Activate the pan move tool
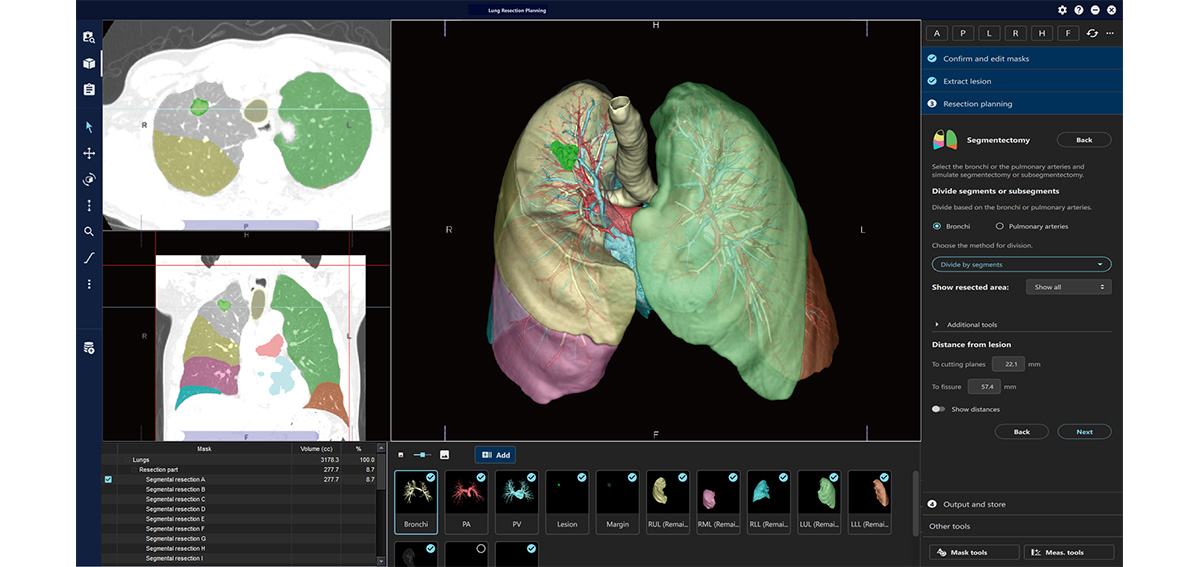Screen dimensions: 1200x567 [89, 153]
